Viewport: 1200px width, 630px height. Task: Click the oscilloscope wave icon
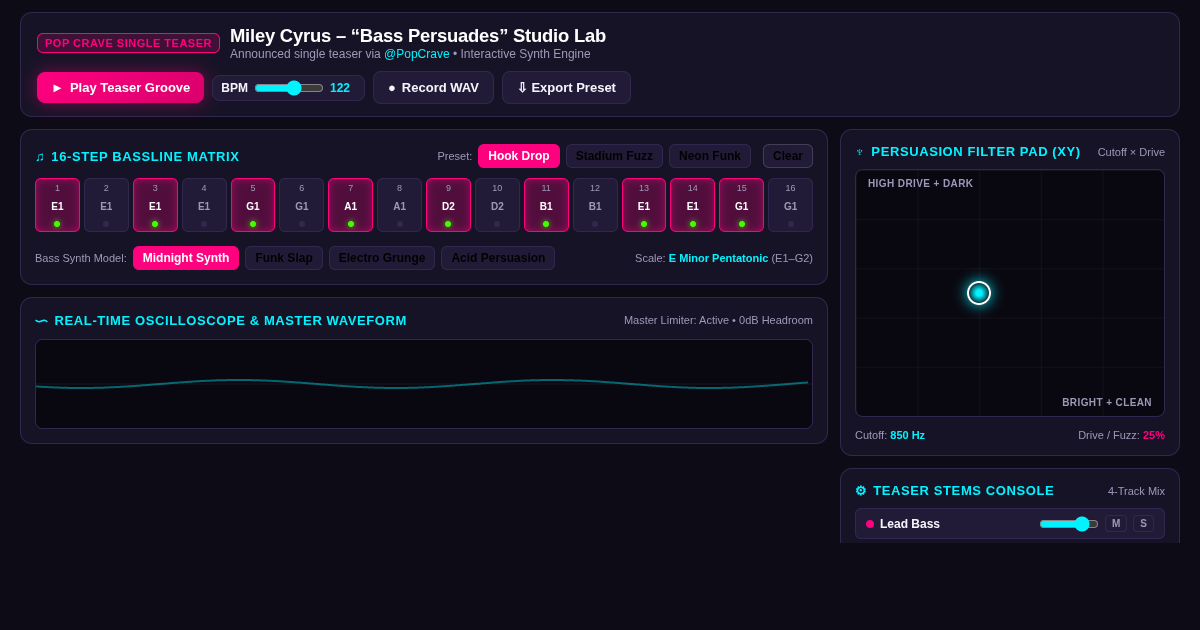tap(41, 321)
